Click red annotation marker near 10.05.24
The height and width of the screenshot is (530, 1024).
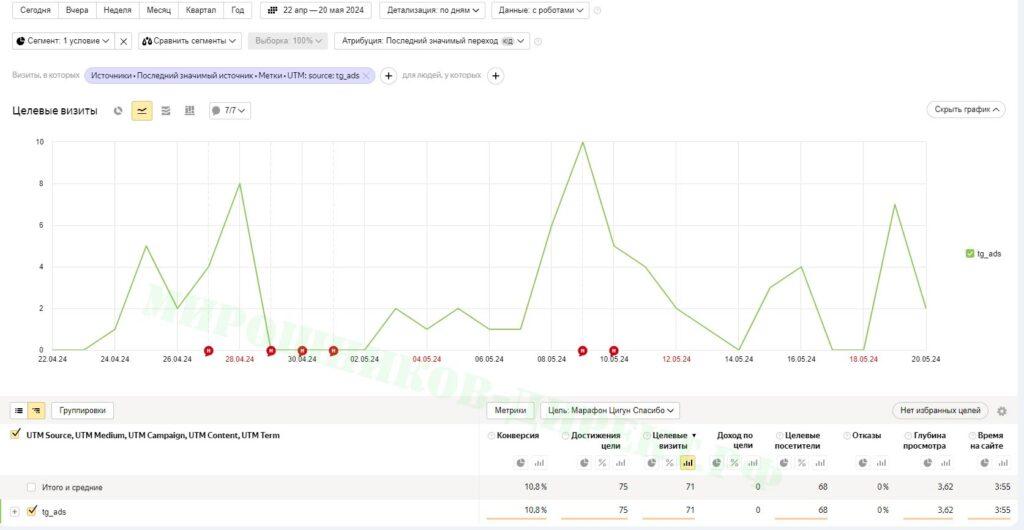tap(614, 351)
